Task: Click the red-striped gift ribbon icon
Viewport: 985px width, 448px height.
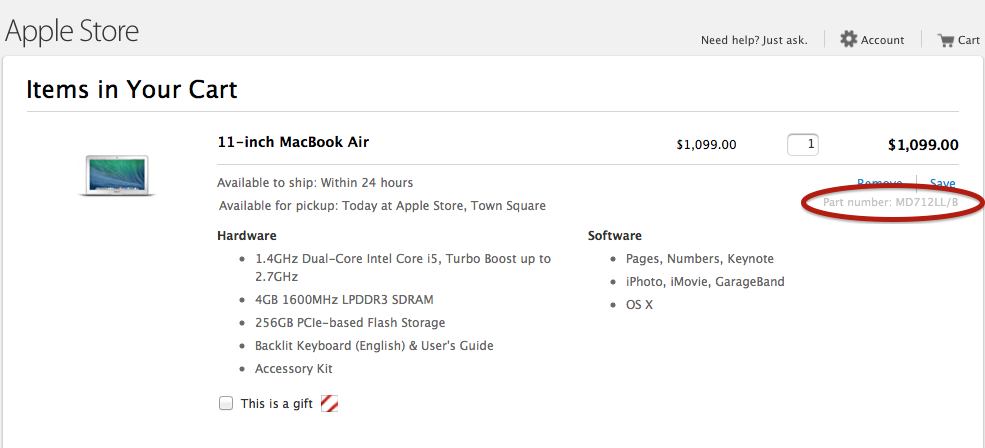Action: 329,403
